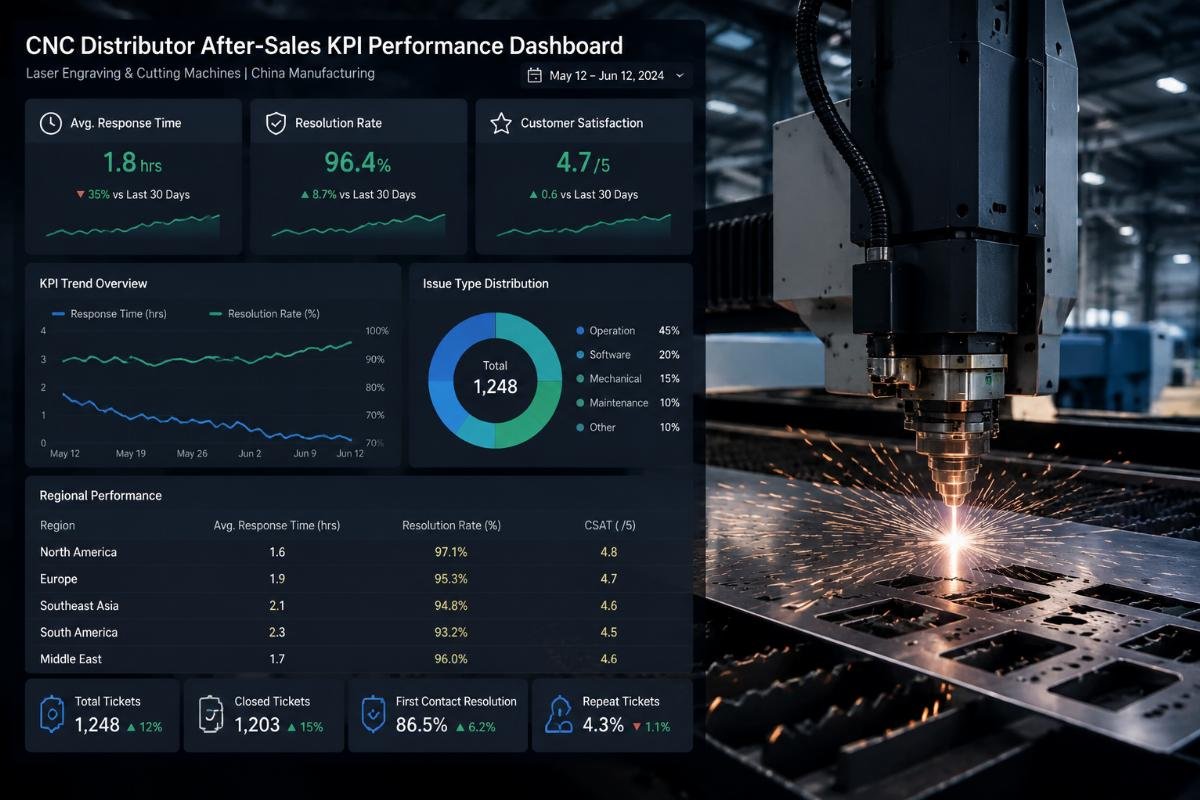This screenshot has width=1200, height=800.
Task: Click the green up arrow beside 0.6
Action: (533, 195)
